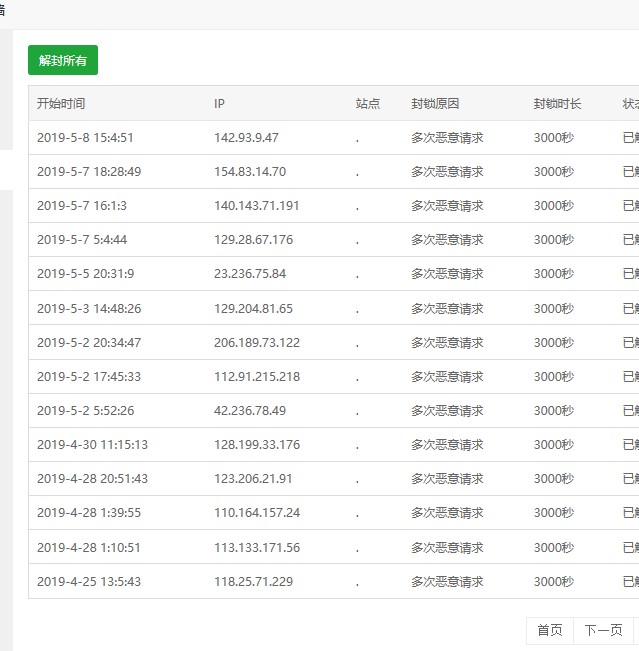This screenshot has height=651, width=639.
Task: Select IP cell 110.164.157.24
Action: click(257, 513)
